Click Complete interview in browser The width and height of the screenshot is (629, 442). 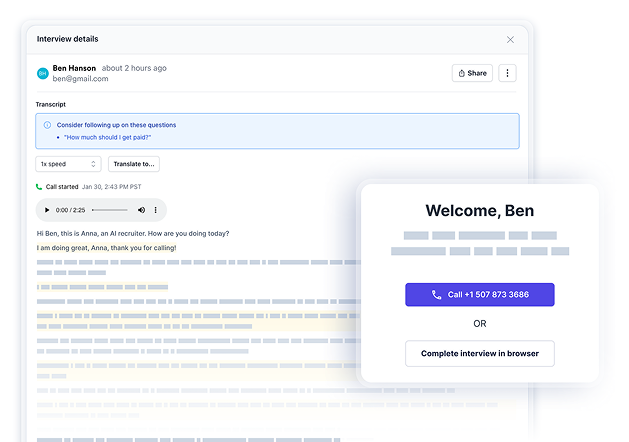[480, 353]
